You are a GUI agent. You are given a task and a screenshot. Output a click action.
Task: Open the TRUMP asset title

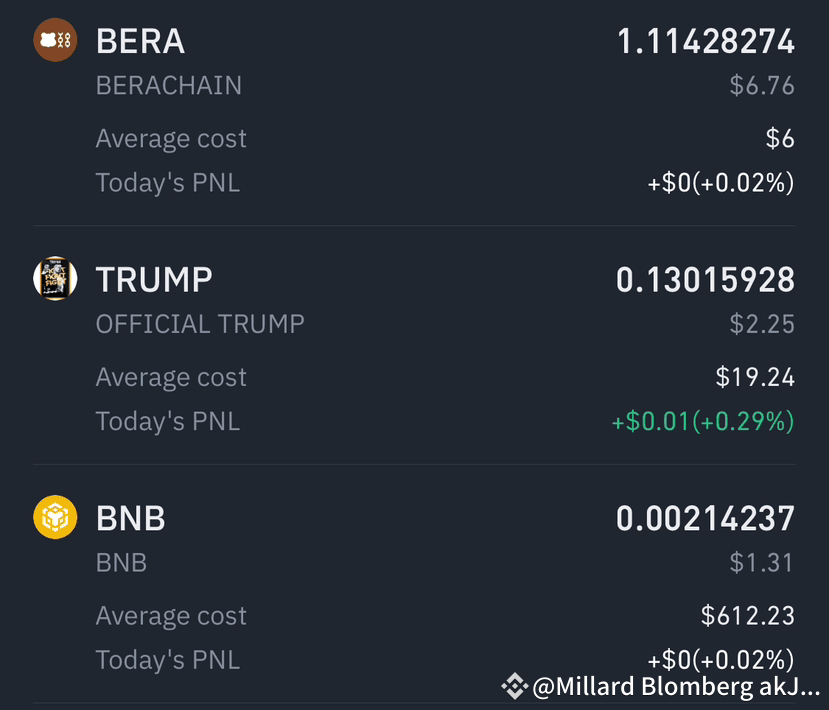tap(154, 280)
